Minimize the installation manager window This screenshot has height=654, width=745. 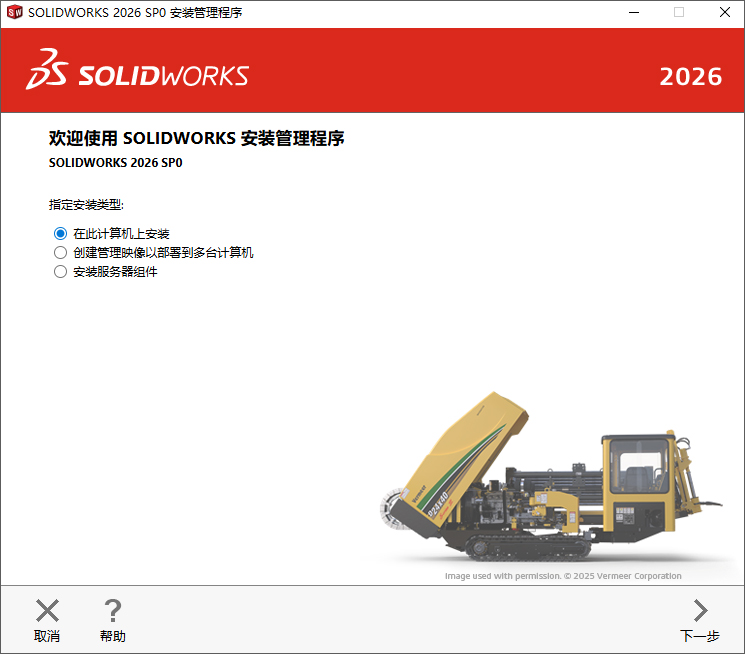[x=634, y=12]
